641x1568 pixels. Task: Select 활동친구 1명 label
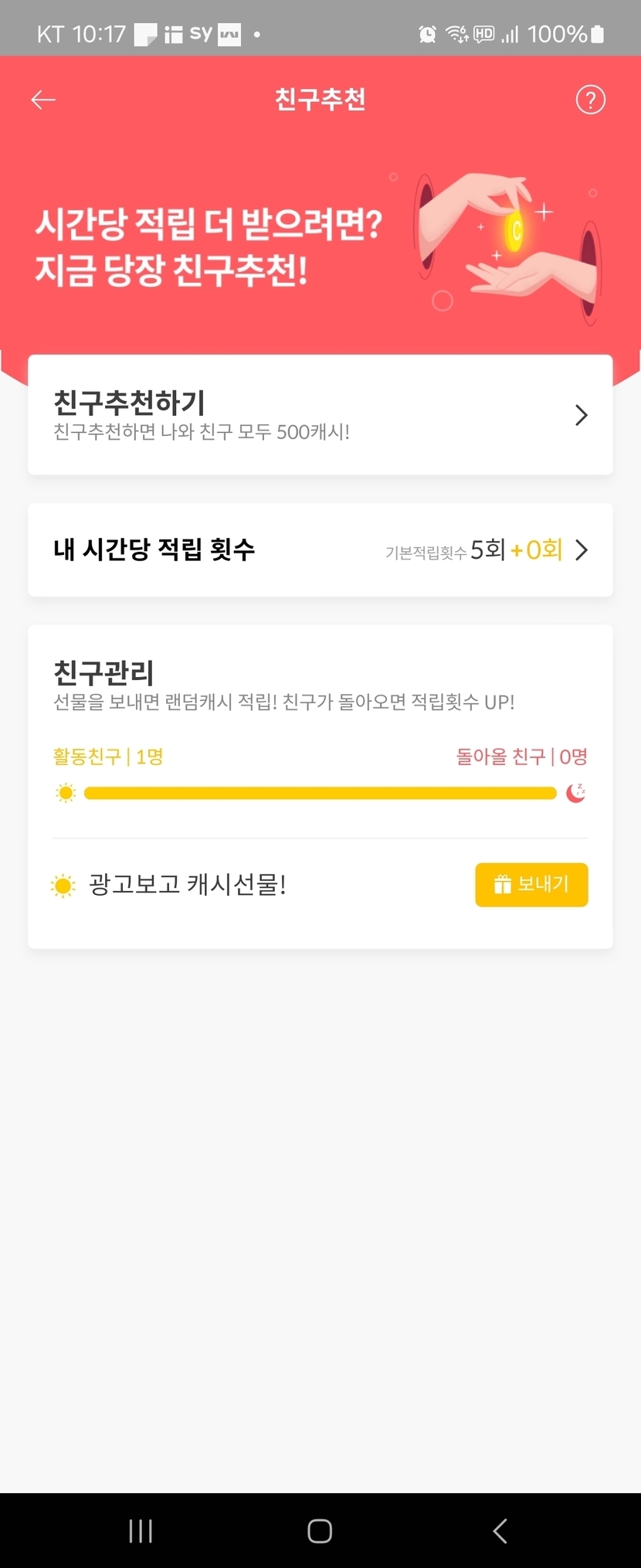click(108, 756)
